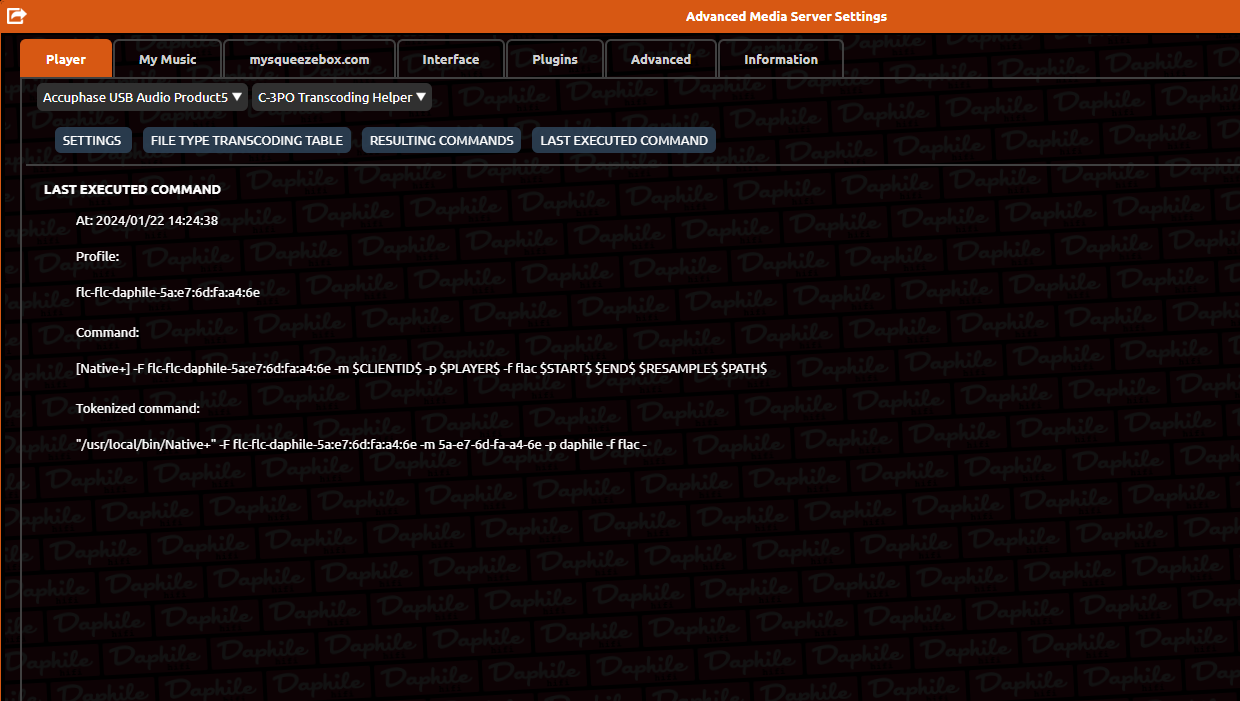Expand the Accuphase USB Audio Product5 dropdown
Image resolution: width=1240 pixels, height=701 pixels.
[x=142, y=97]
